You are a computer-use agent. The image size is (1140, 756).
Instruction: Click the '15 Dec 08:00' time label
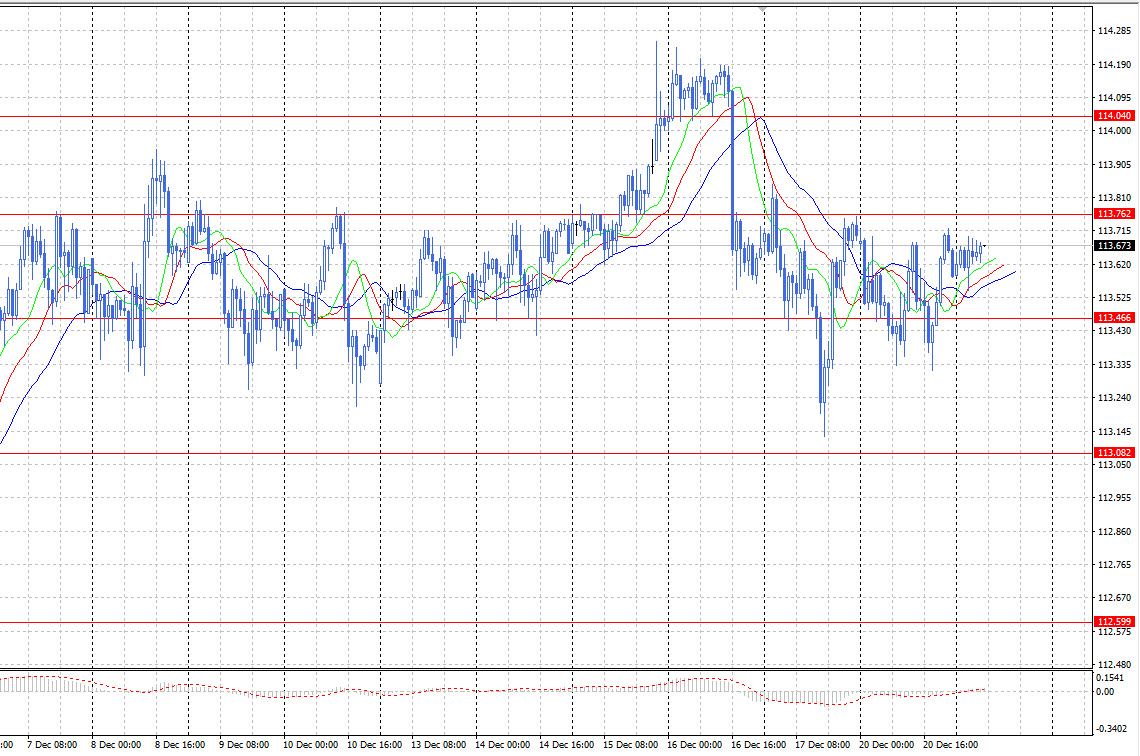pyautogui.click(x=630, y=745)
